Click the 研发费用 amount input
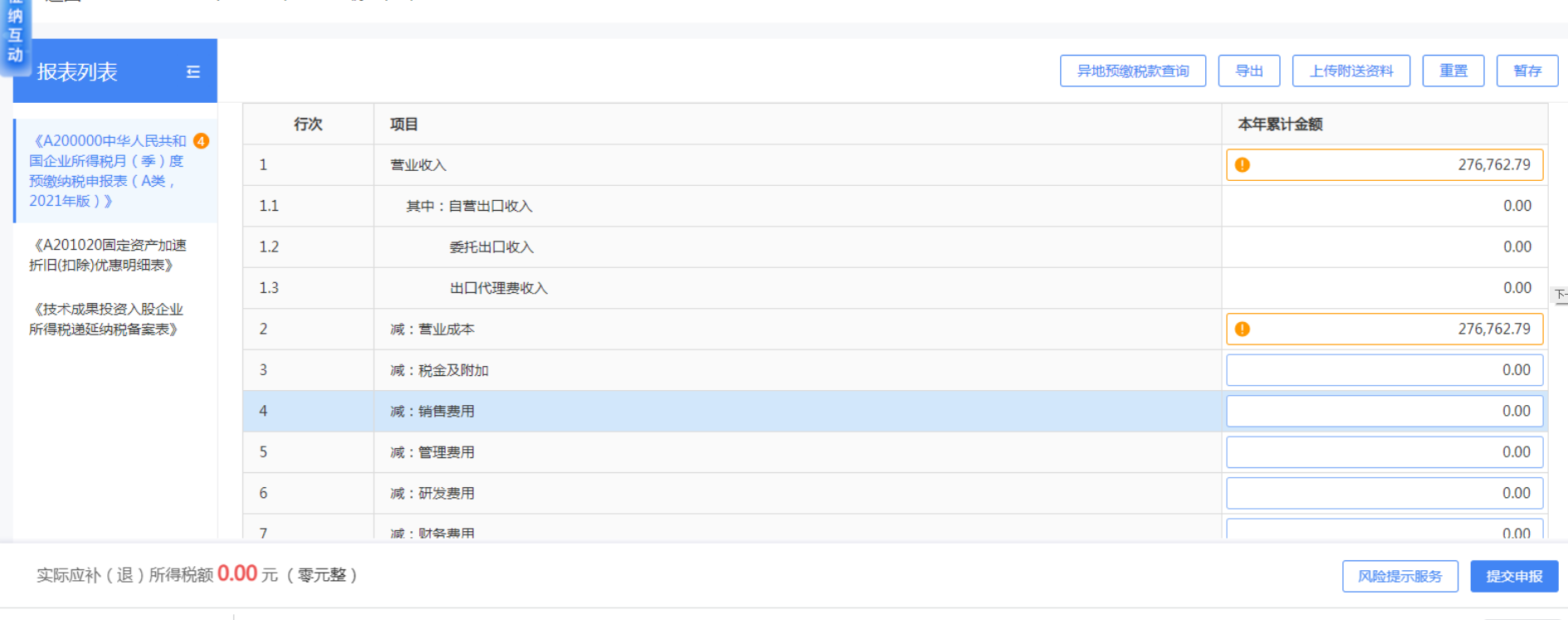The image size is (1568, 620). point(1384,494)
